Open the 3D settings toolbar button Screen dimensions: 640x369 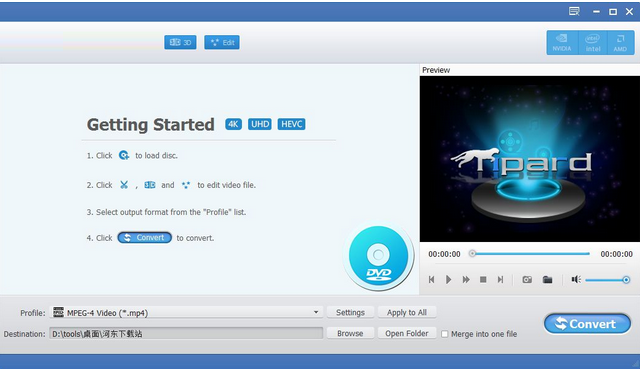click(180, 42)
